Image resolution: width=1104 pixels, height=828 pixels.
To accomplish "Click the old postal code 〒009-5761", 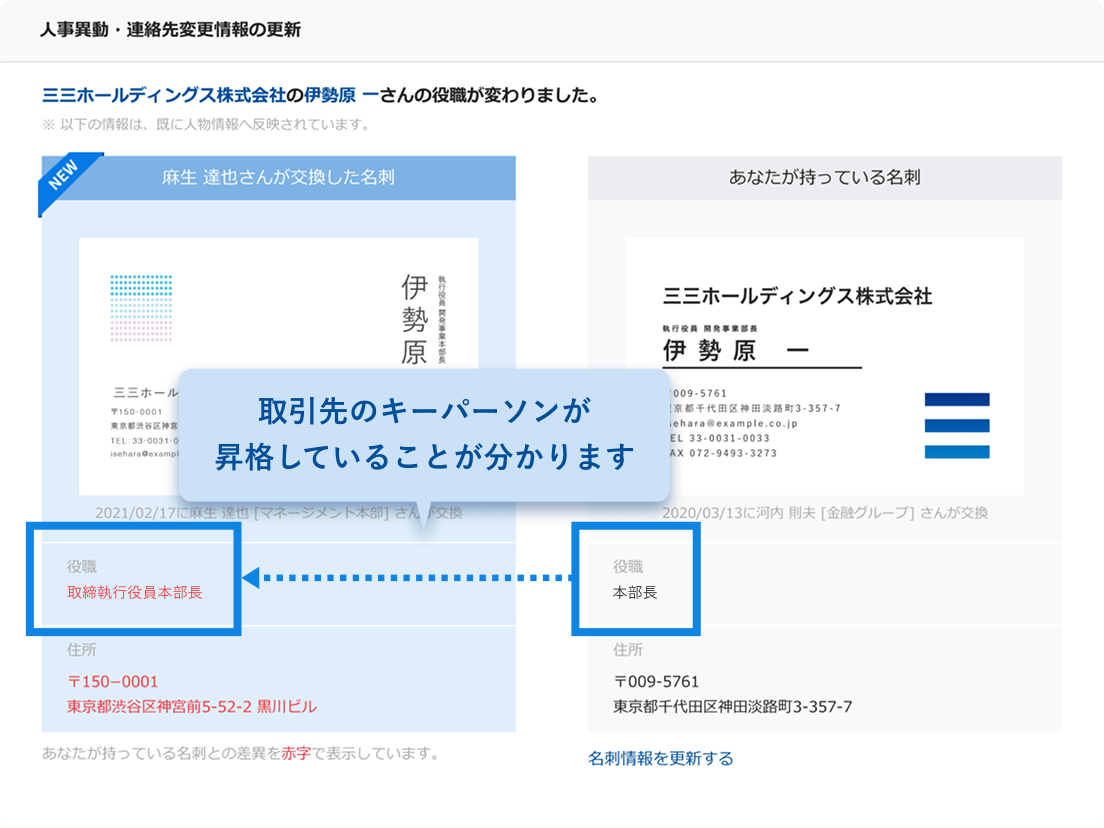I will [x=656, y=682].
